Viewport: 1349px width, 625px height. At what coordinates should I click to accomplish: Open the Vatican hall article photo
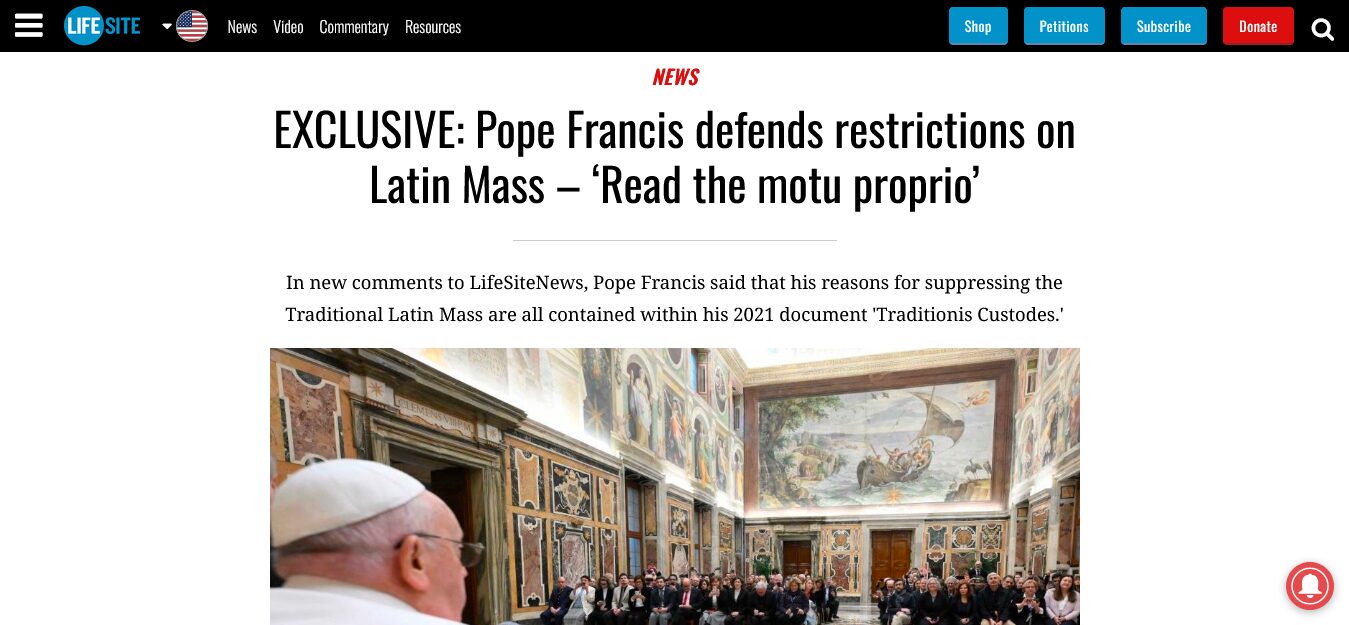click(675, 486)
